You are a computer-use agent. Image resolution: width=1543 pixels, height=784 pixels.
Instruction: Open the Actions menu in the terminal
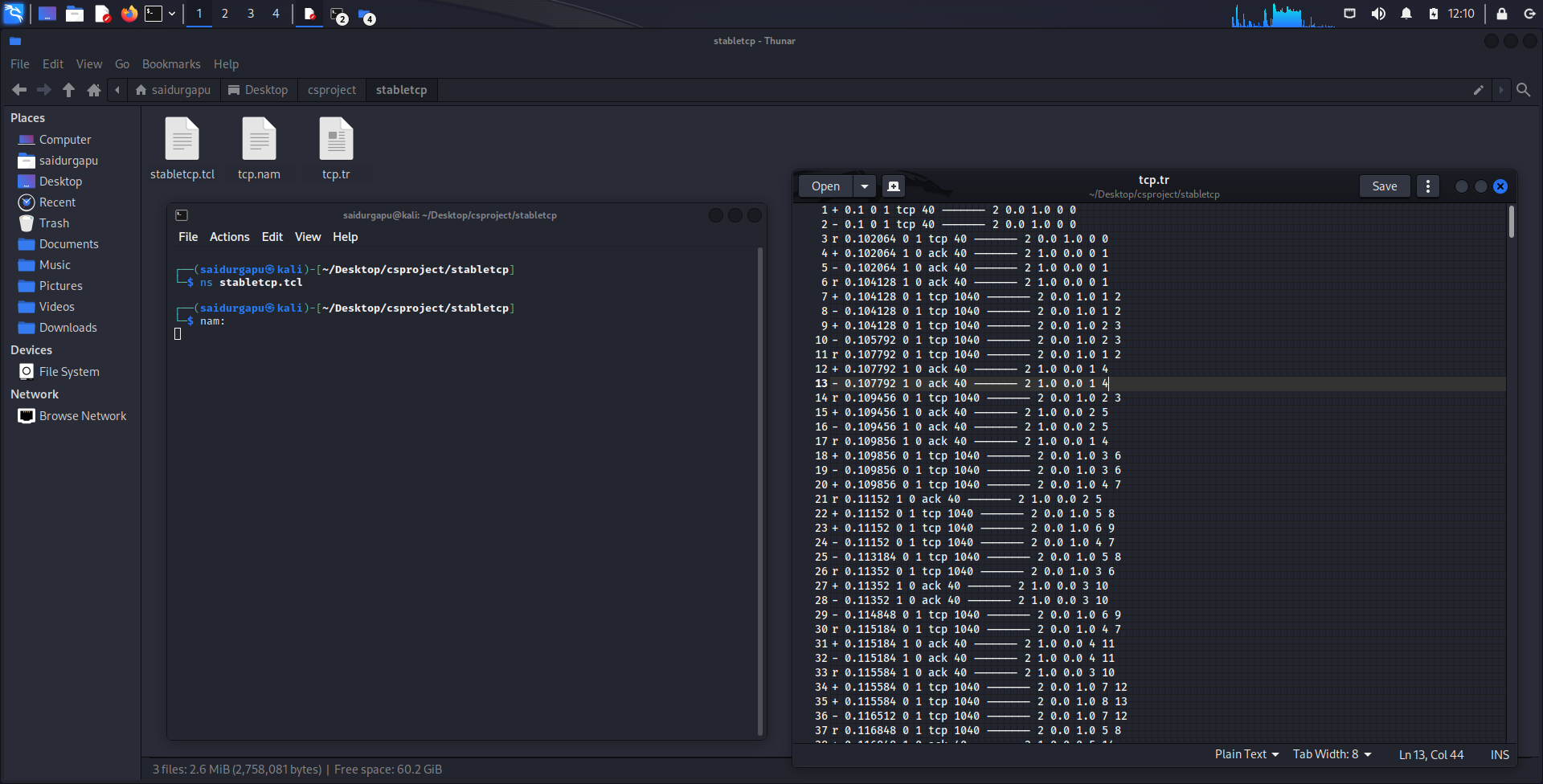229,236
